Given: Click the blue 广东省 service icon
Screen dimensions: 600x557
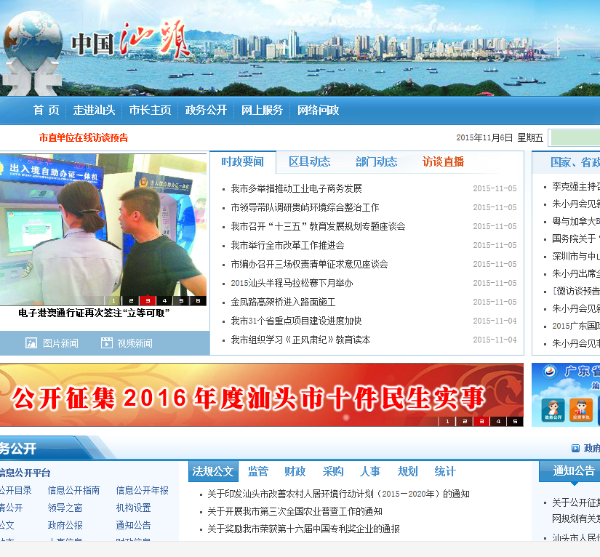Looking at the screenshot, I should (553, 410).
